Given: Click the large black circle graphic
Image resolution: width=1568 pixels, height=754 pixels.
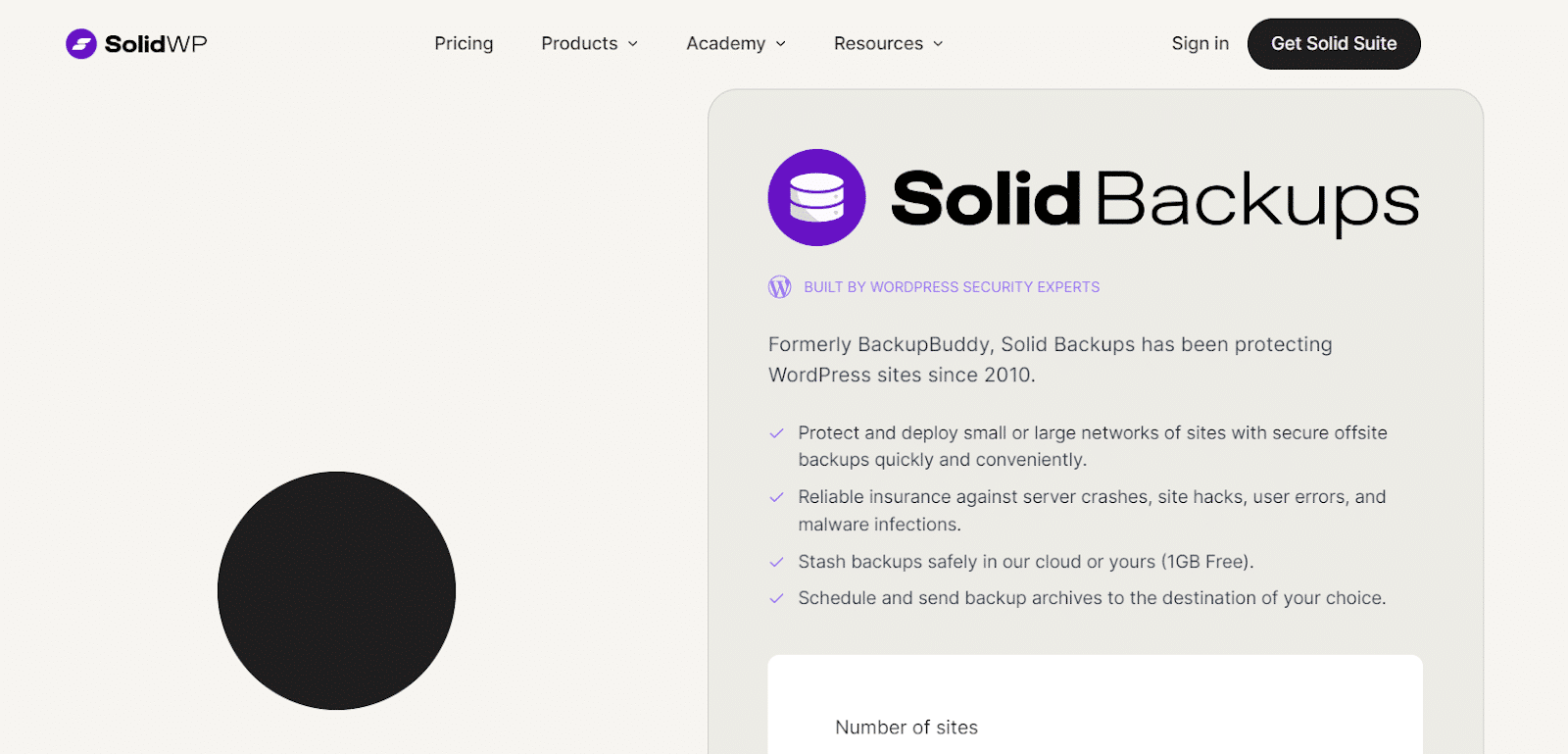Looking at the screenshot, I should 336,589.
